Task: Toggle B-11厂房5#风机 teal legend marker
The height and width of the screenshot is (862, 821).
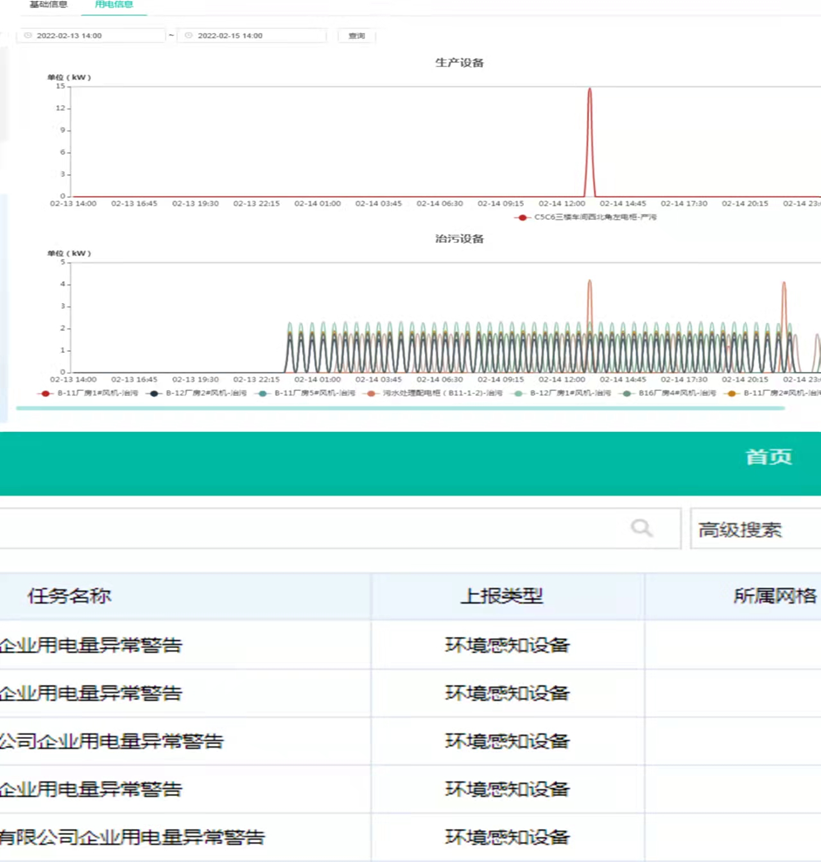Action: 262,394
